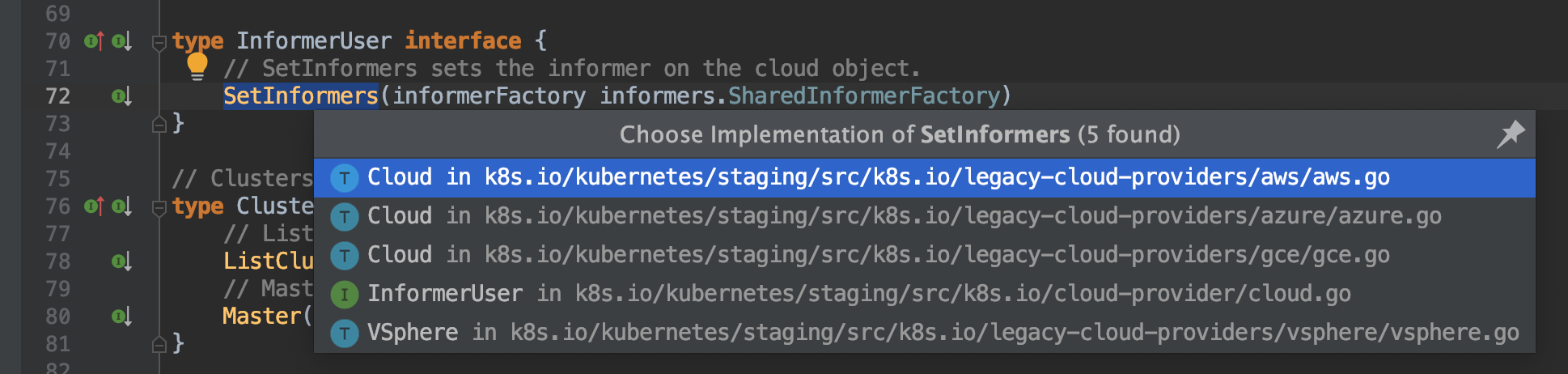
Task: Collapse the InformerUser interface fold marker on line 70
Action: (159, 42)
